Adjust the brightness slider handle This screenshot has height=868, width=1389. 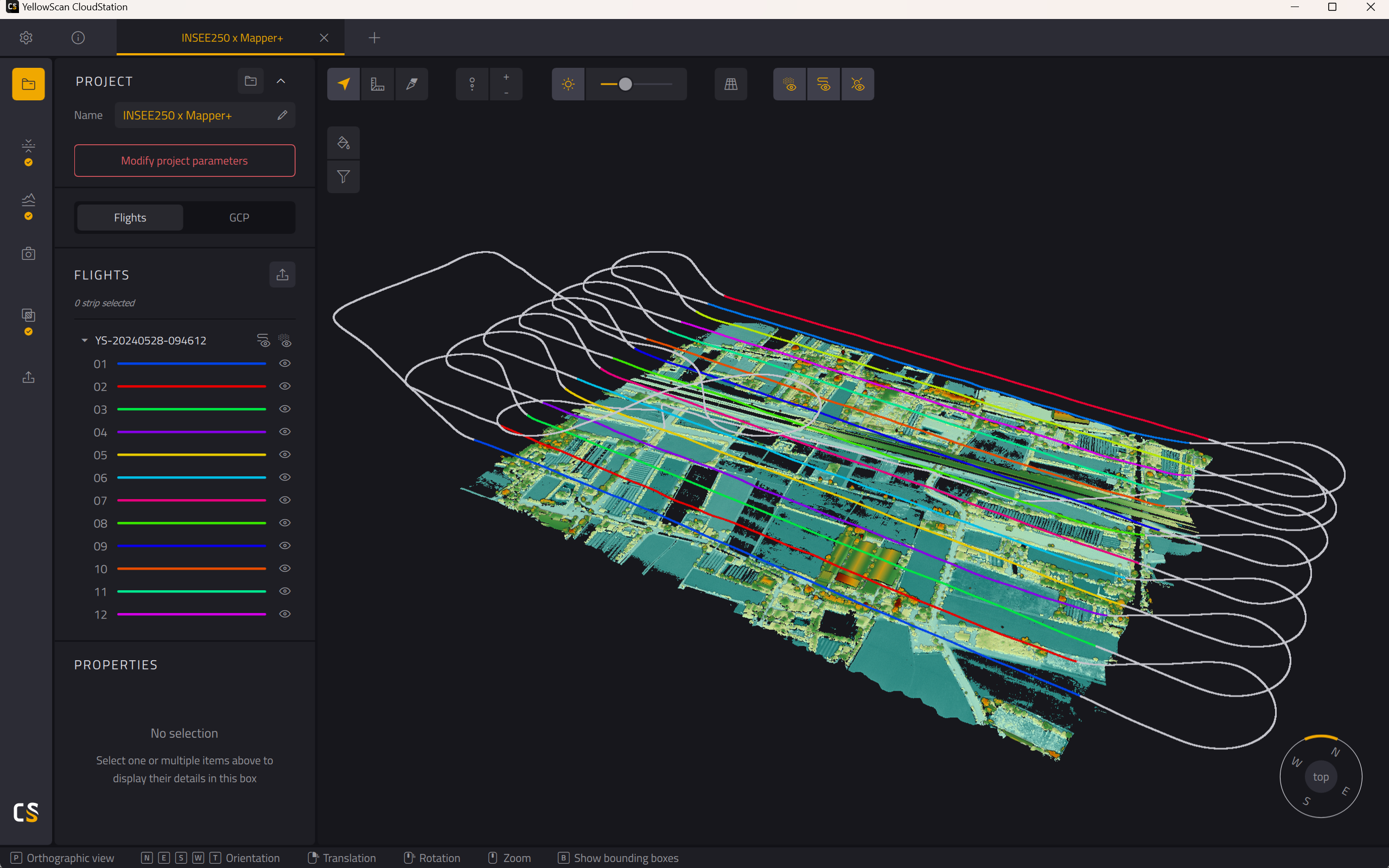pos(625,85)
